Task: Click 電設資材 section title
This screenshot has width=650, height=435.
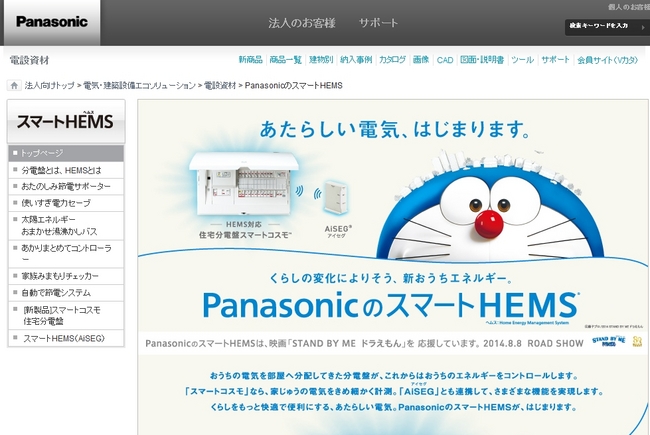Action: point(29,61)
